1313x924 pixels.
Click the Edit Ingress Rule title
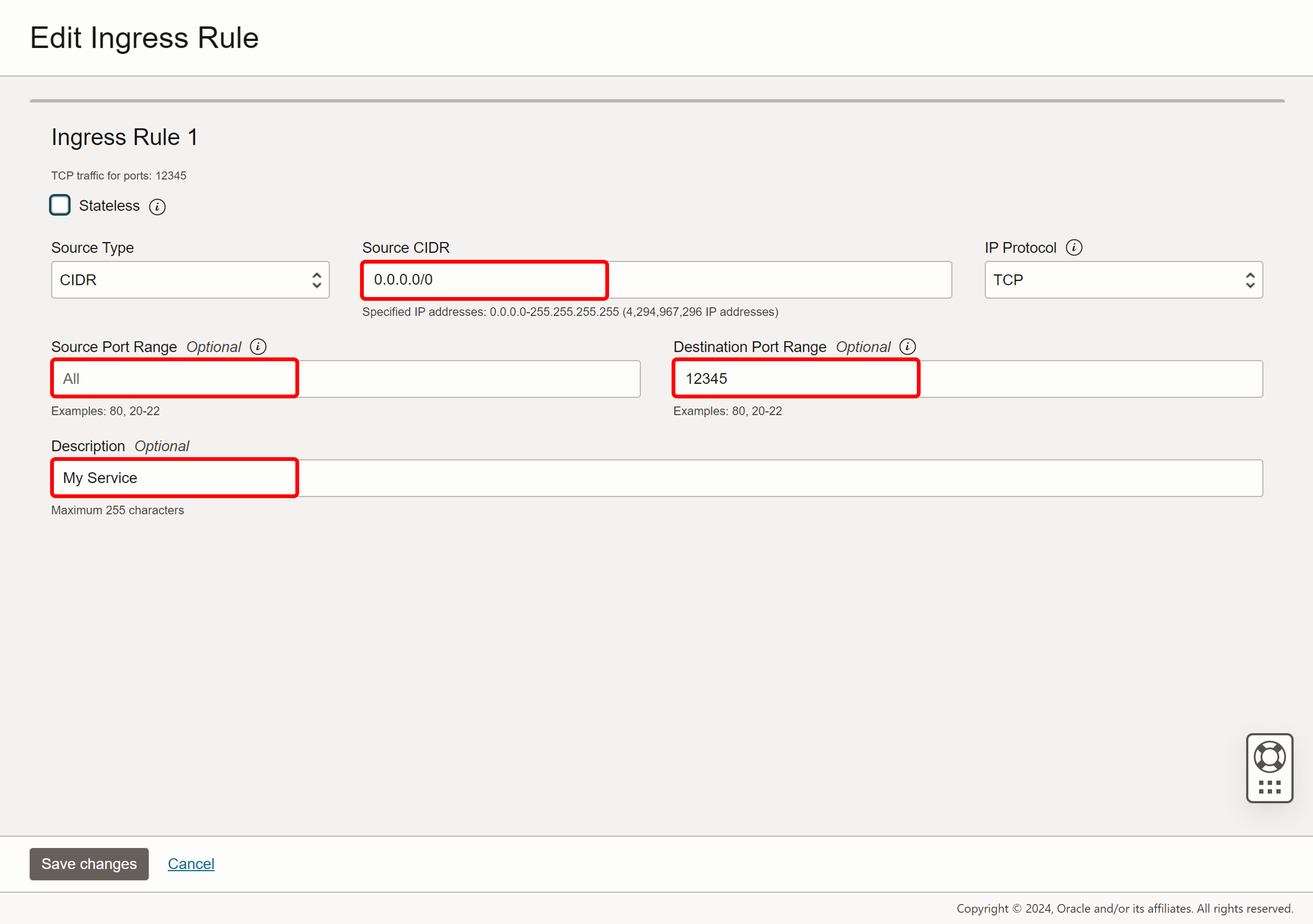144,38
